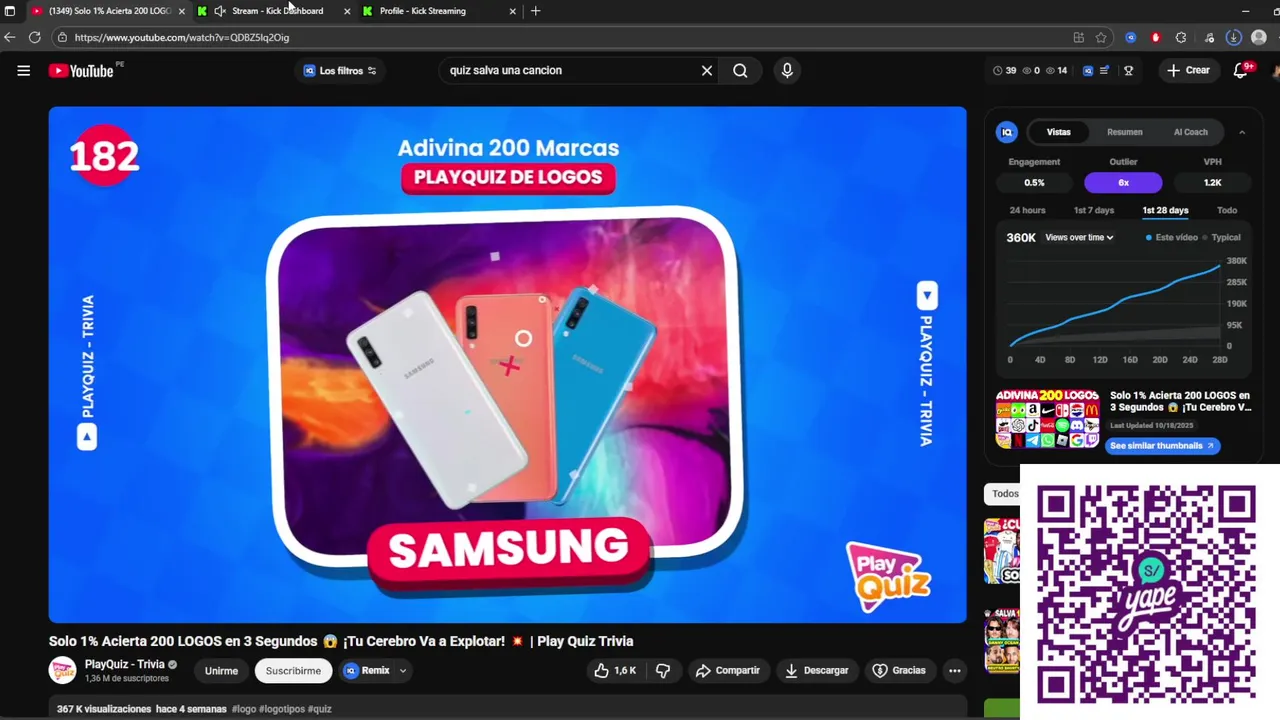The width and height of the screenshot is (1280, 720).
Task: Toggle the Este video chart legend
Action: pos(1172,238)
